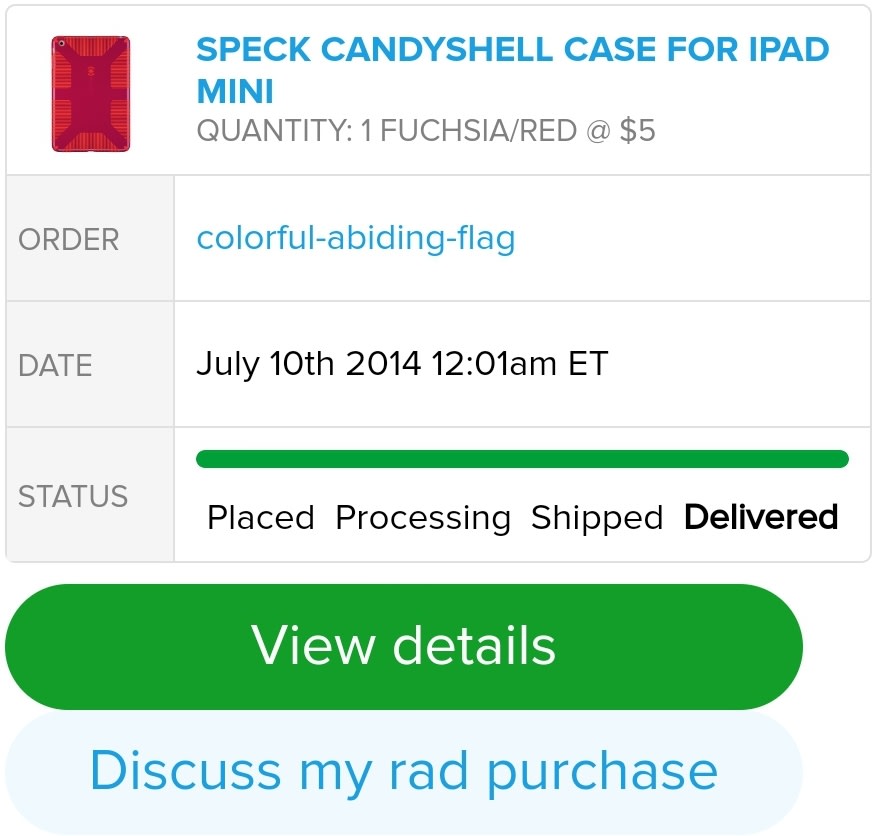Click the green order status progress bar
The height and width of the screenshot is (836, 874).
pos(522,459)
